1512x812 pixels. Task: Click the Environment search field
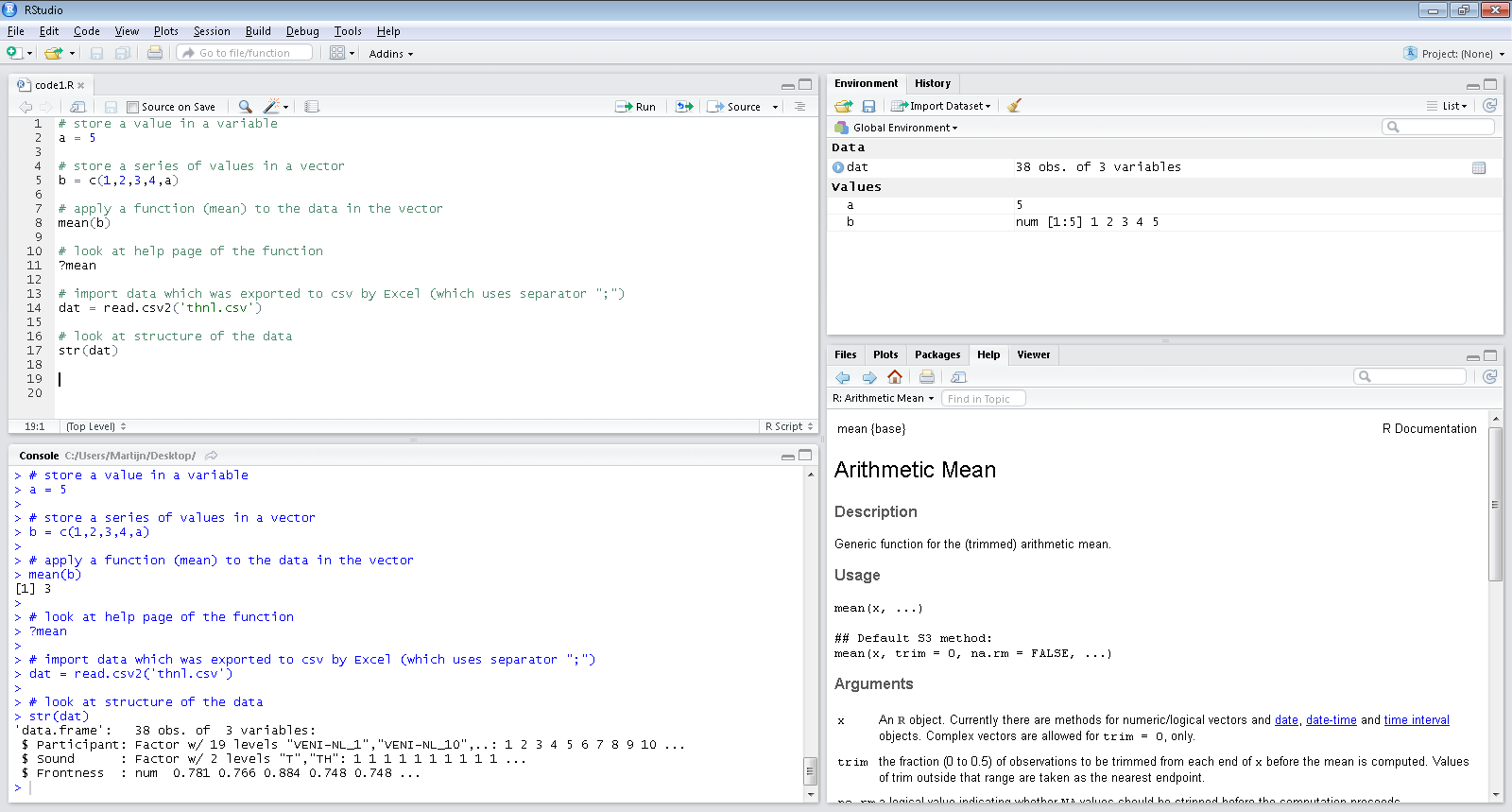coord(1438,127)
